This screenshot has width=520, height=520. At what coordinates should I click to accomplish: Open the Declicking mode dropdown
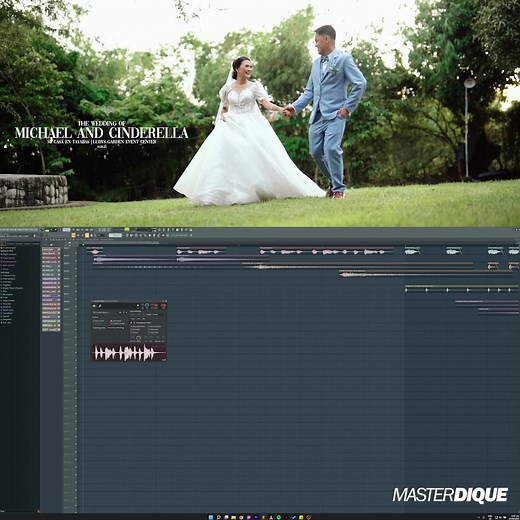(x=116, y=328)
